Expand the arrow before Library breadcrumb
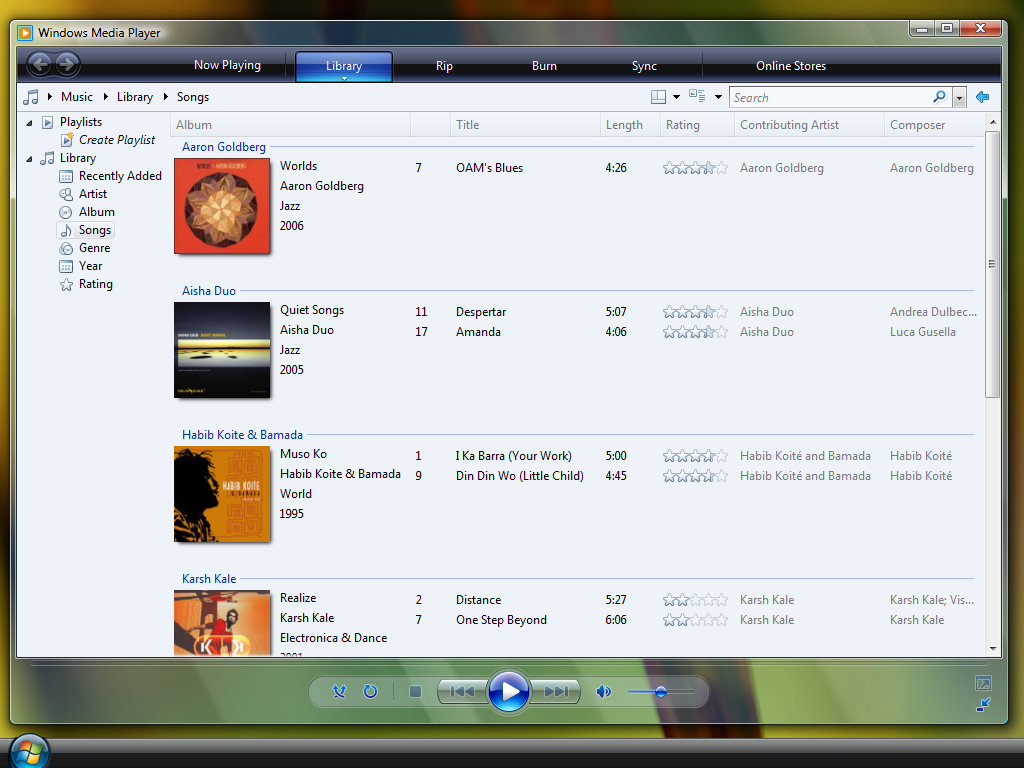This screenshot has height=768, width=1024. point(105,97)
